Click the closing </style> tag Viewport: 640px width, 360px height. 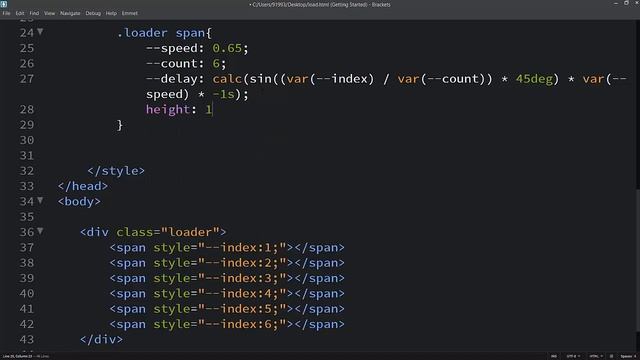116,171
